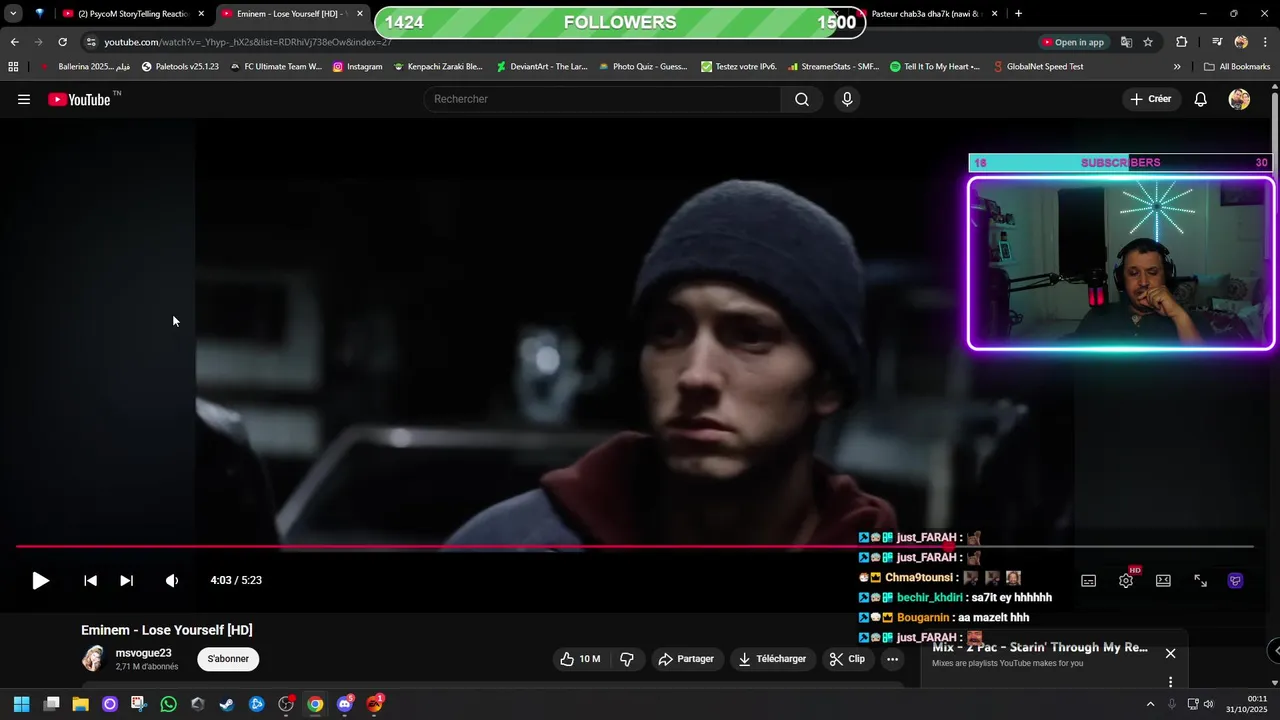
Task: Enter fullscreen mode
Action: 1200,580
